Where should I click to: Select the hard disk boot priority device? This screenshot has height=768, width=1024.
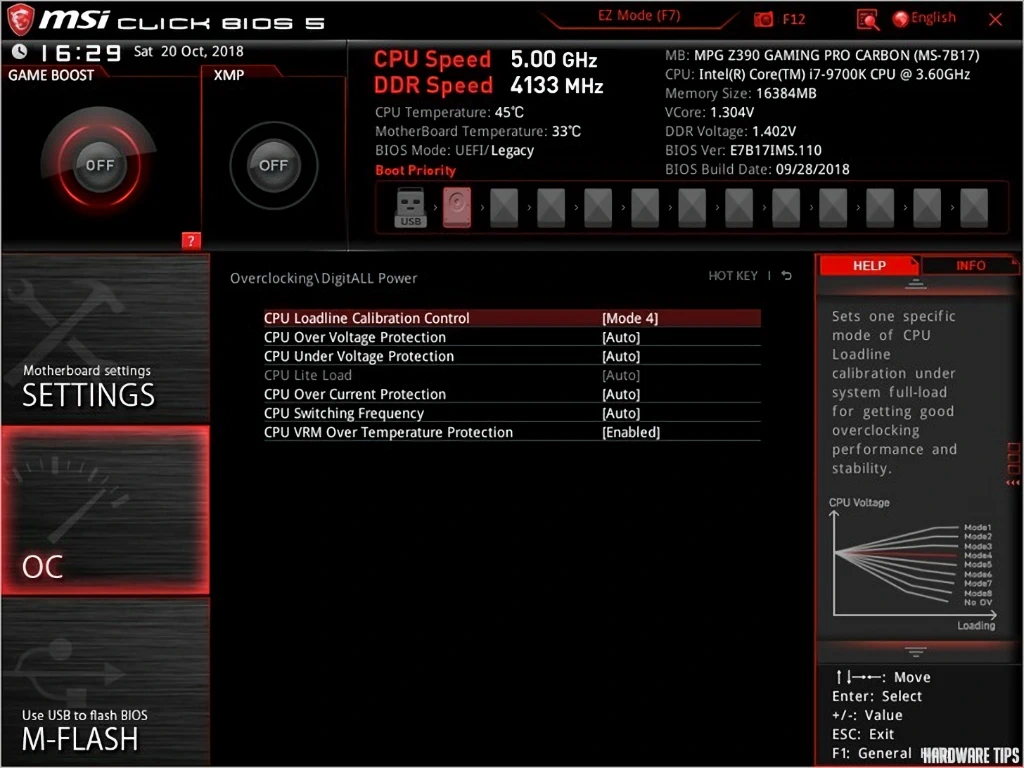[x=456, y=208]
